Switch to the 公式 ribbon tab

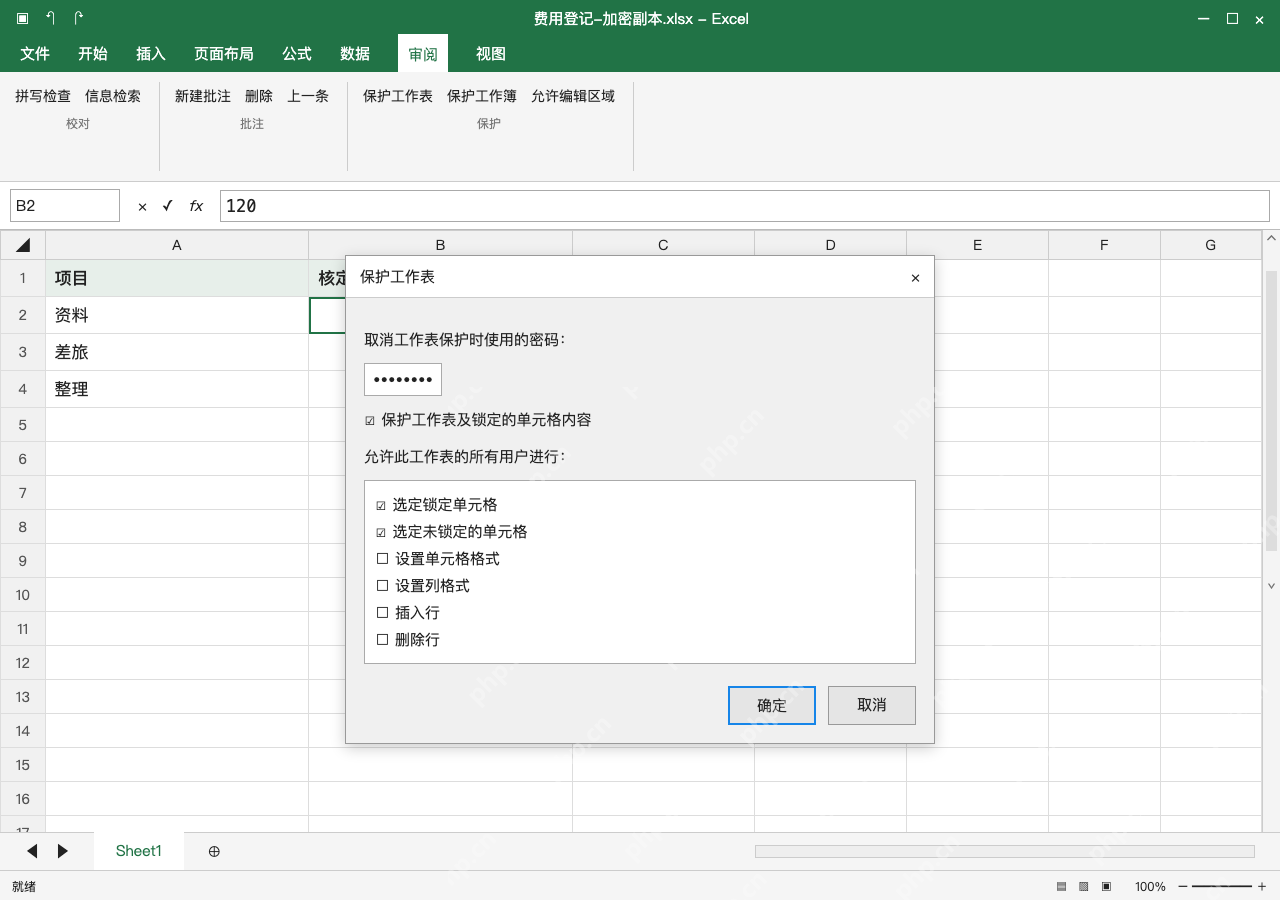[297, 54]
